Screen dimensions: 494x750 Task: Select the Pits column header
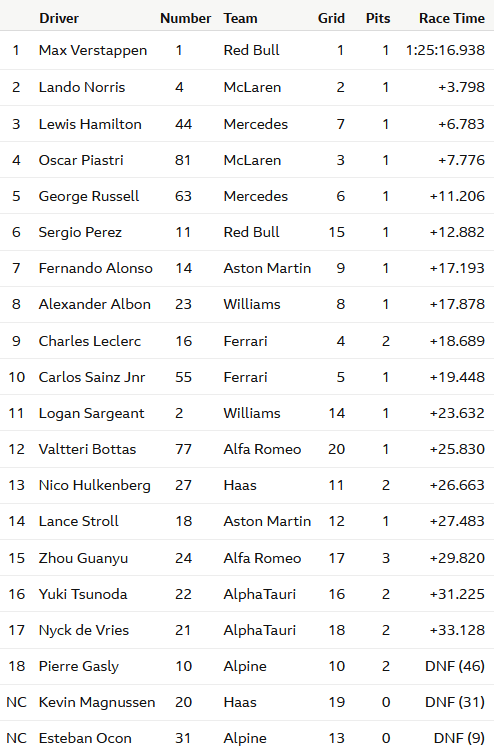click(378, 18)
